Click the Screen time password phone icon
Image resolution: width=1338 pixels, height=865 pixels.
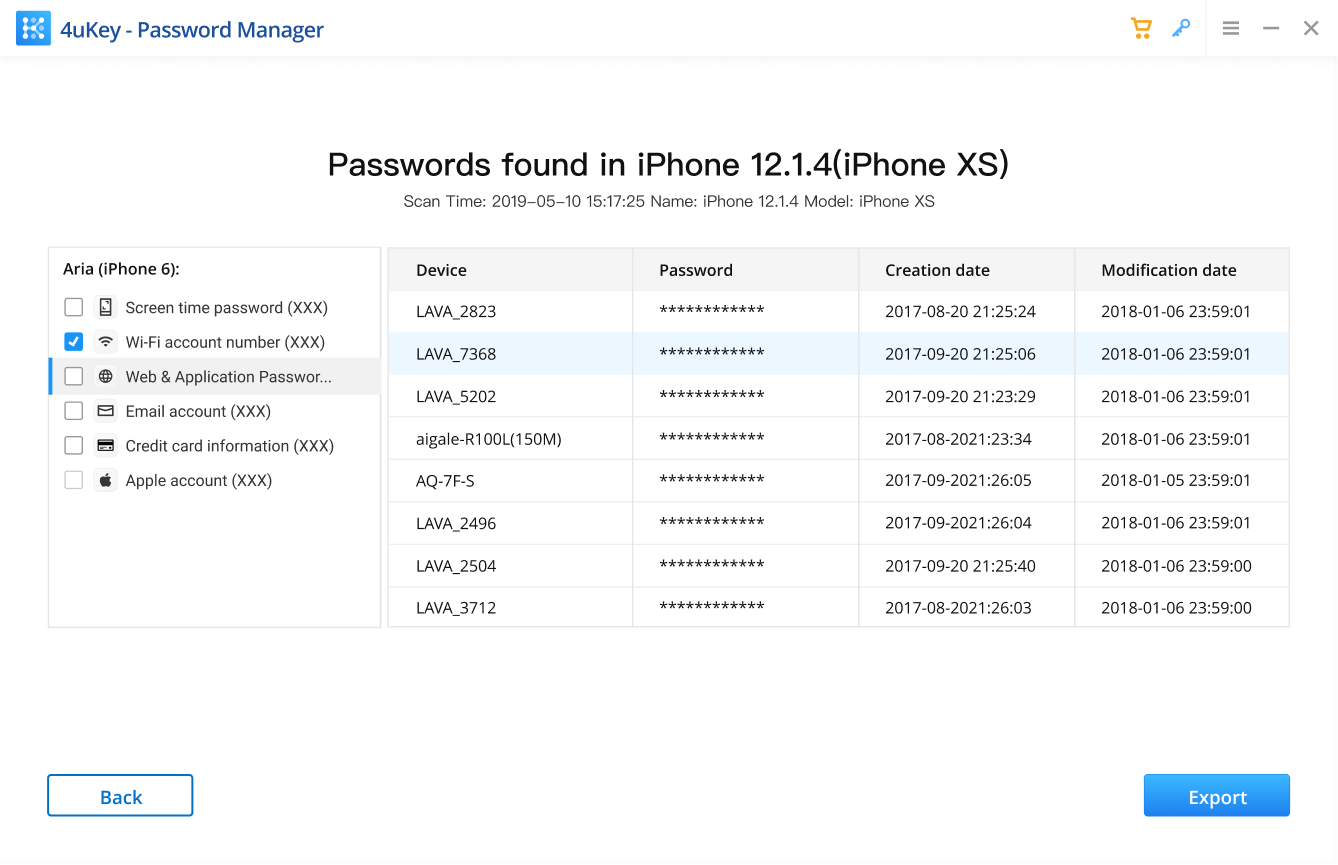[x=105, y=308]
